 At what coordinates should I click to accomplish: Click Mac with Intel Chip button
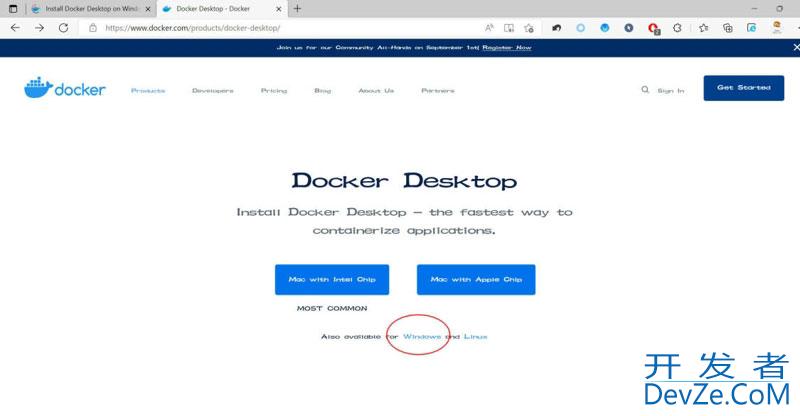pos(332,280)
